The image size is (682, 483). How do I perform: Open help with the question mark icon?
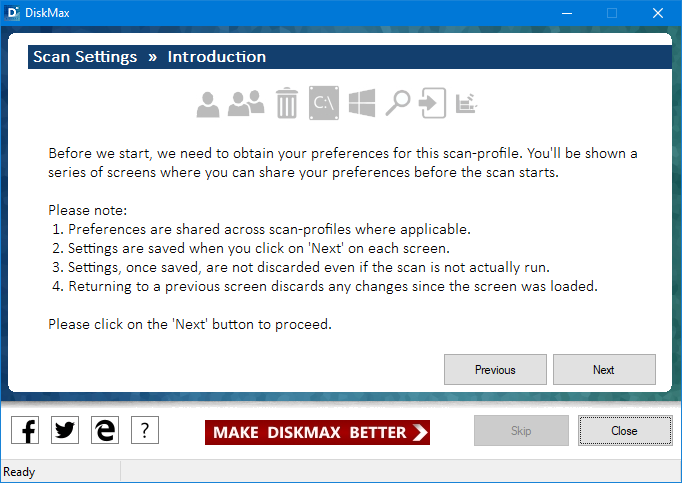click(x=145, y=430)
